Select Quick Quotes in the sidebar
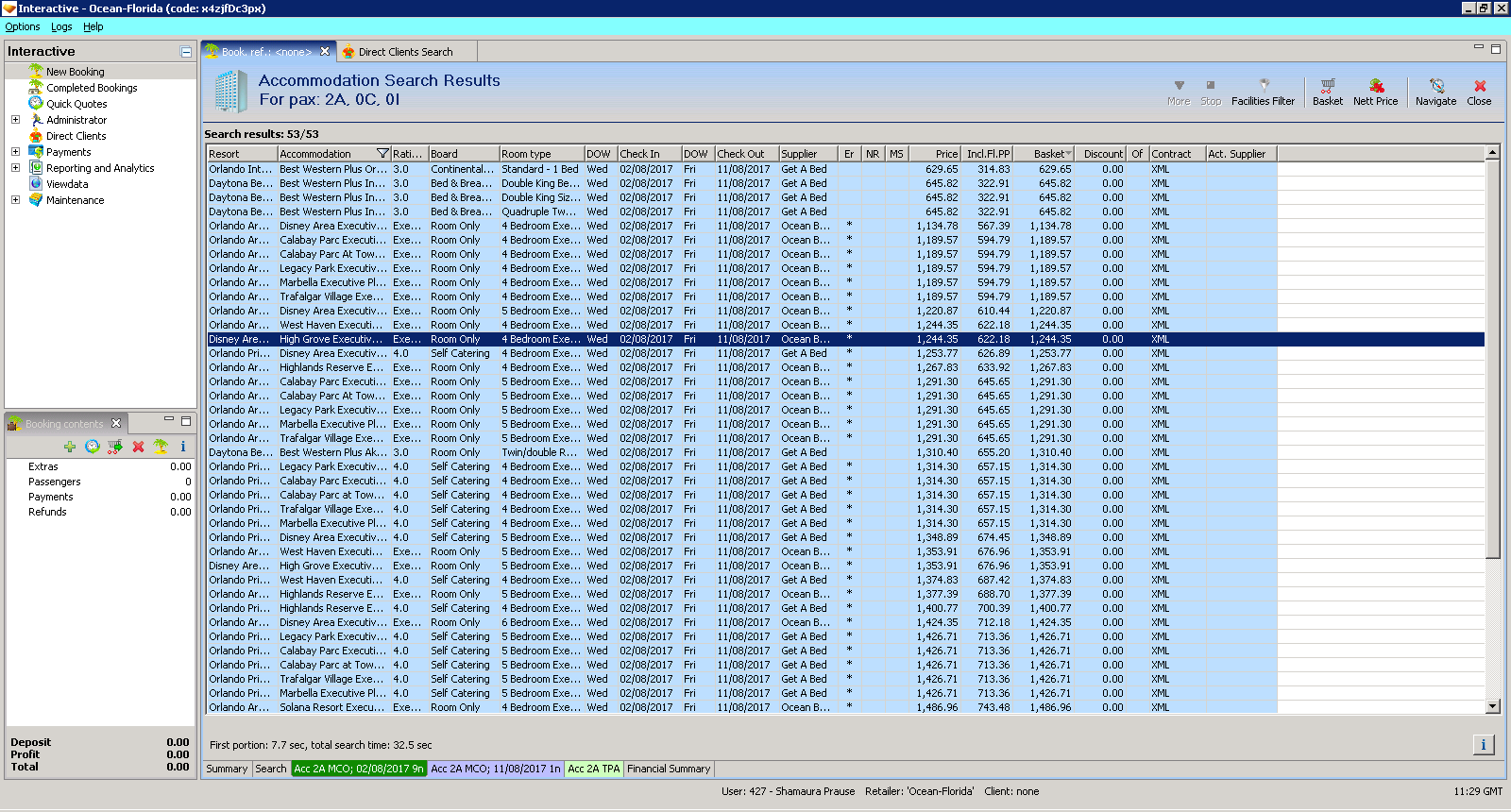This screenshot has width=1511, height=812. tap(76, 104)
